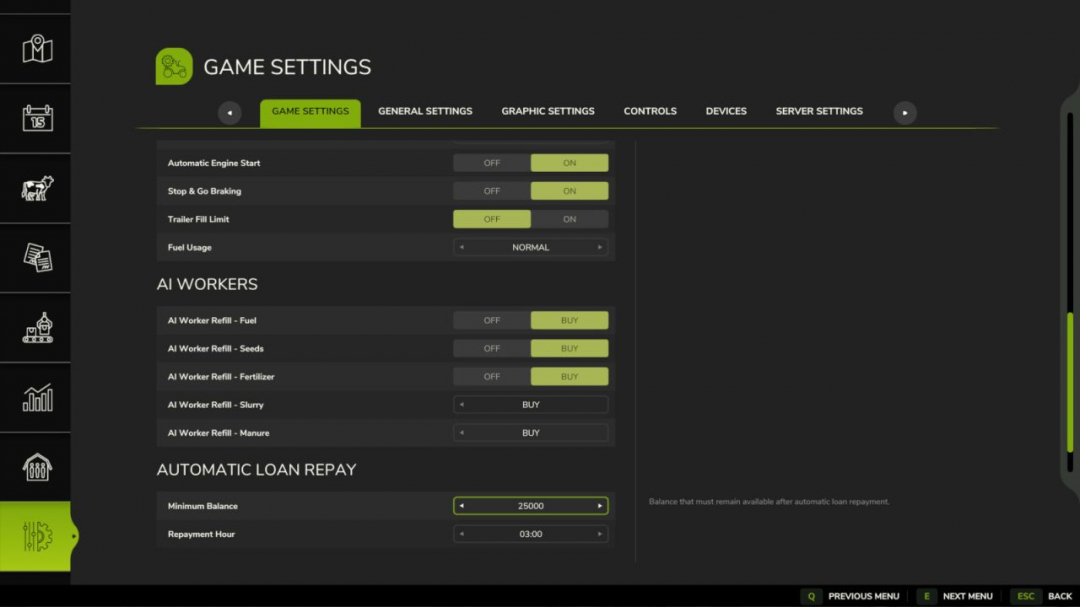The width and height of the screenshot is (1080, 607).
Task: Click the ESC key hint
Action: 1026,596
